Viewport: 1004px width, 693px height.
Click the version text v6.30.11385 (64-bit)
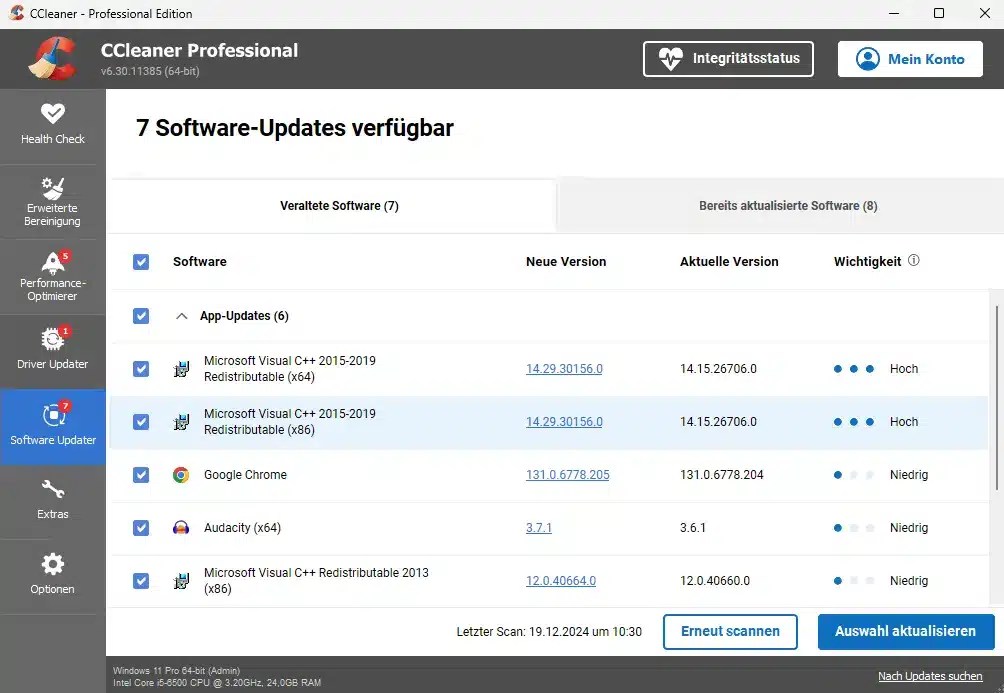coord(150,71)
